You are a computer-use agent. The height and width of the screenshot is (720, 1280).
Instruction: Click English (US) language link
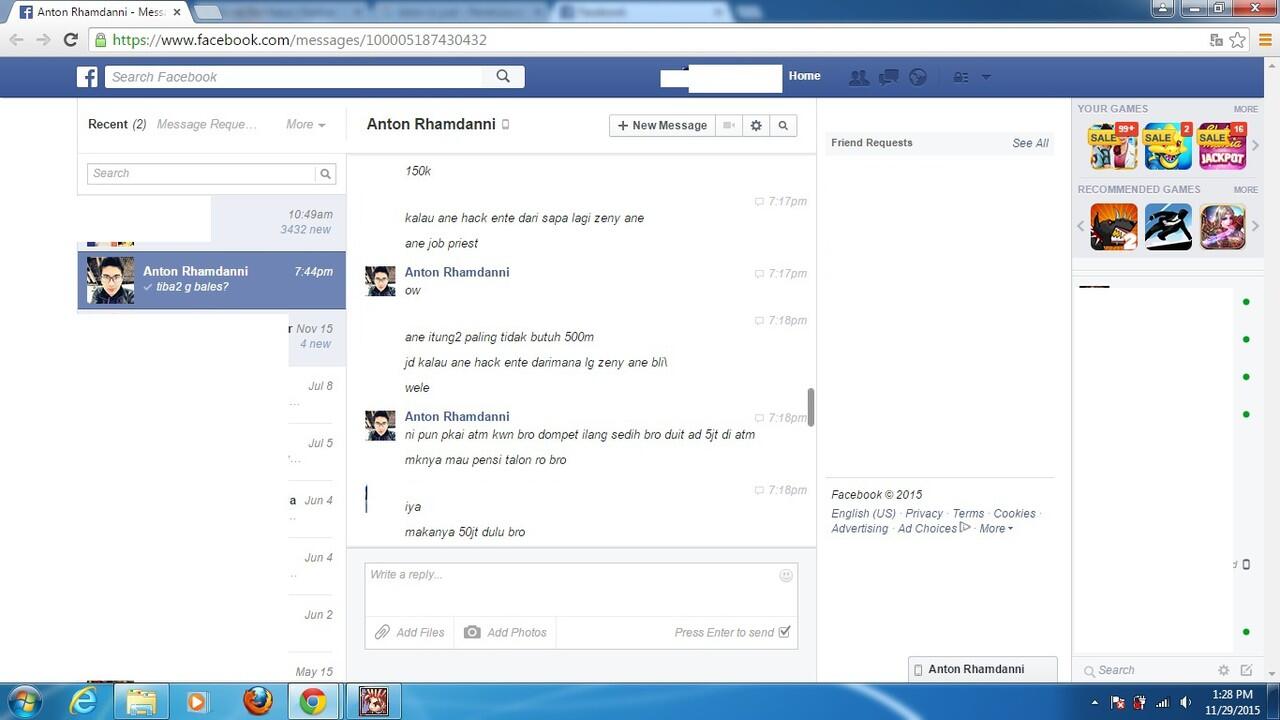[x=863, y=513]
